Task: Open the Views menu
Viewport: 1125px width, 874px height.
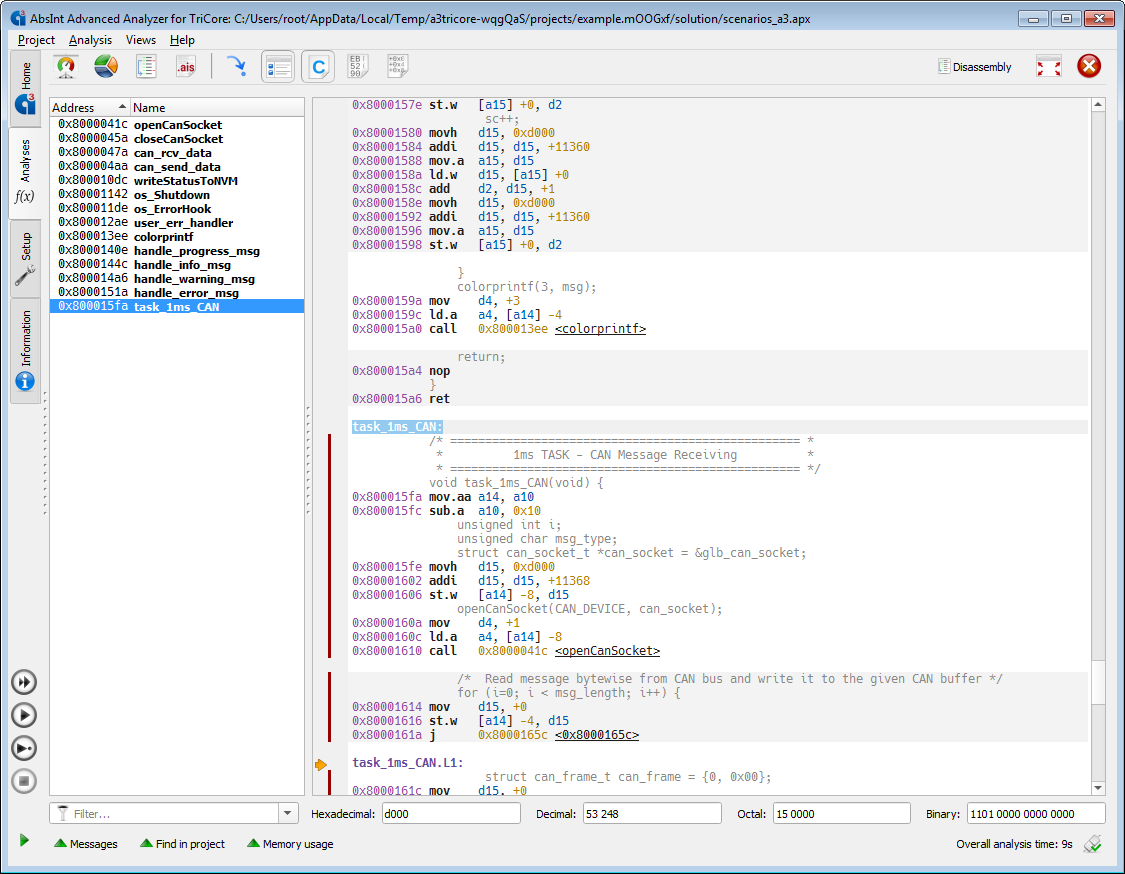Action: [141, 40]
